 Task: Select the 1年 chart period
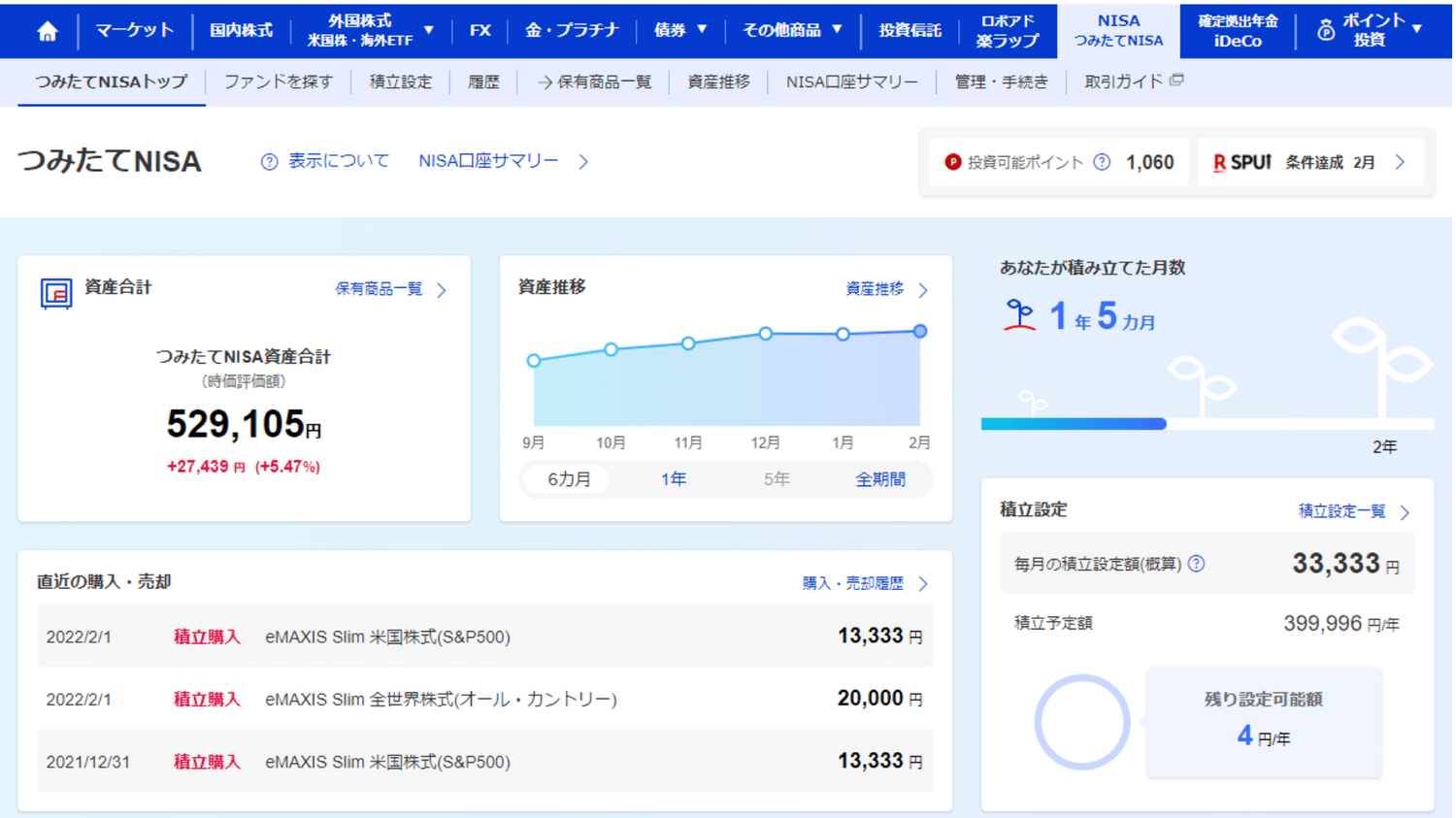pyautogui.click(x=674, y=479)
